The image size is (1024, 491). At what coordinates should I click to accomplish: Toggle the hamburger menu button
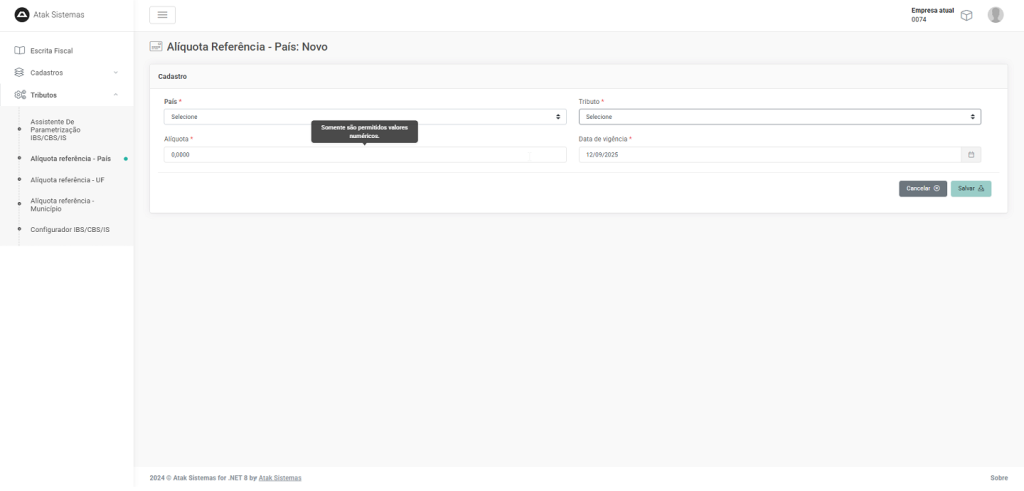(162, 14)
